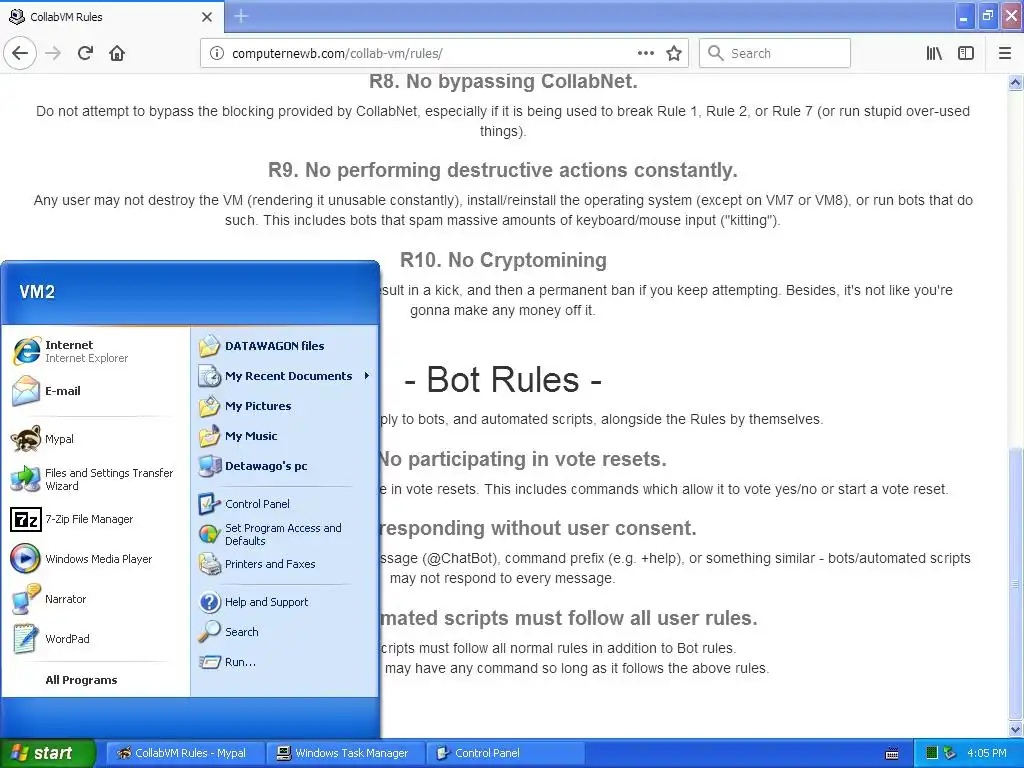Reload the page with the refresh icon

86,53
